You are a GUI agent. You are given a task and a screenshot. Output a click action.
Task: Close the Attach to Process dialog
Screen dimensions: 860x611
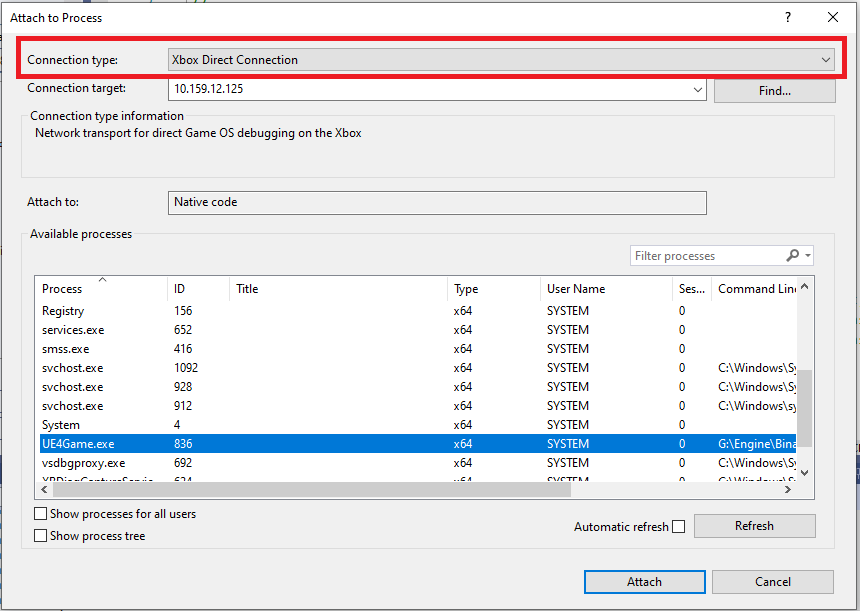coord(833,17)
